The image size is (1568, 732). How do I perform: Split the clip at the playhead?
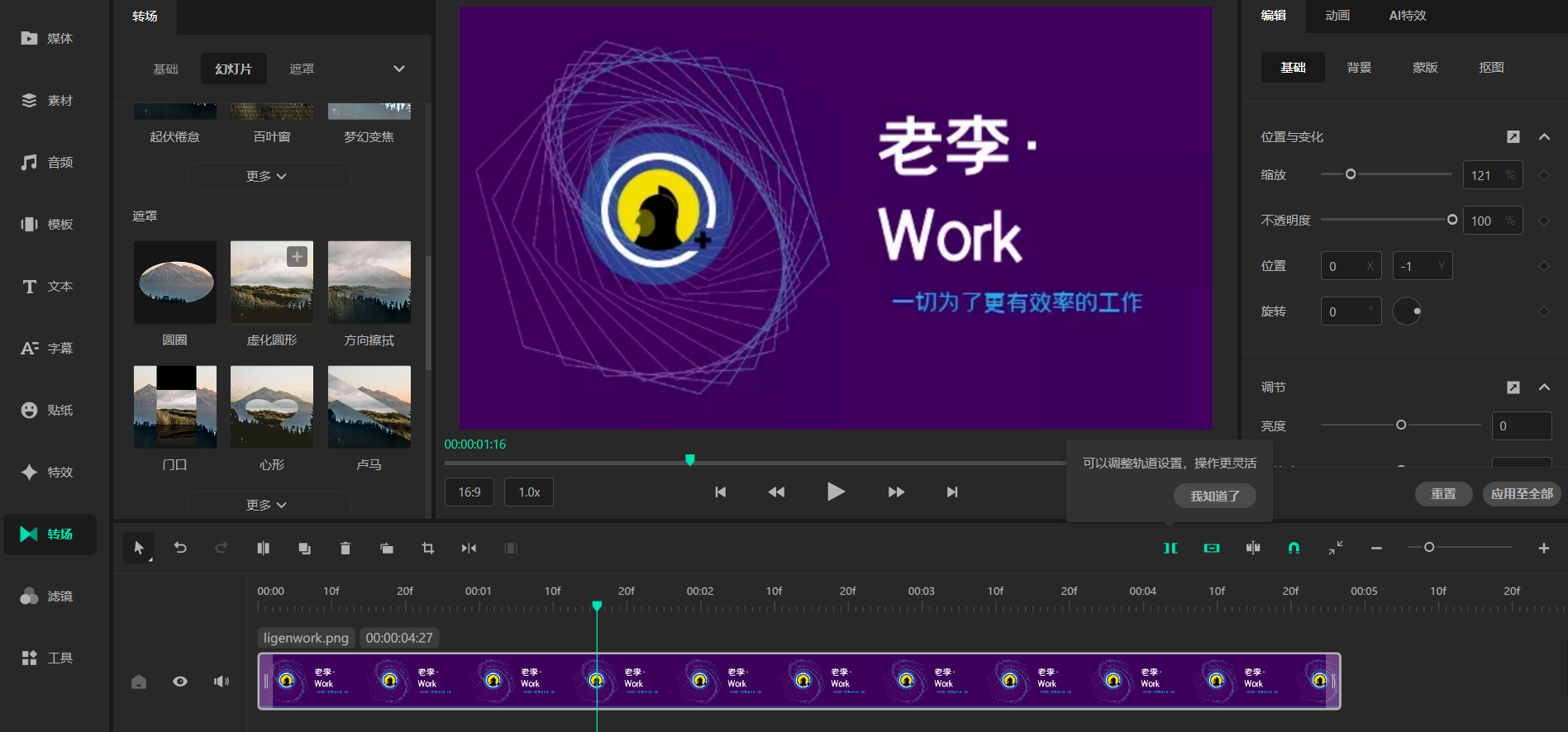point(263,548)
